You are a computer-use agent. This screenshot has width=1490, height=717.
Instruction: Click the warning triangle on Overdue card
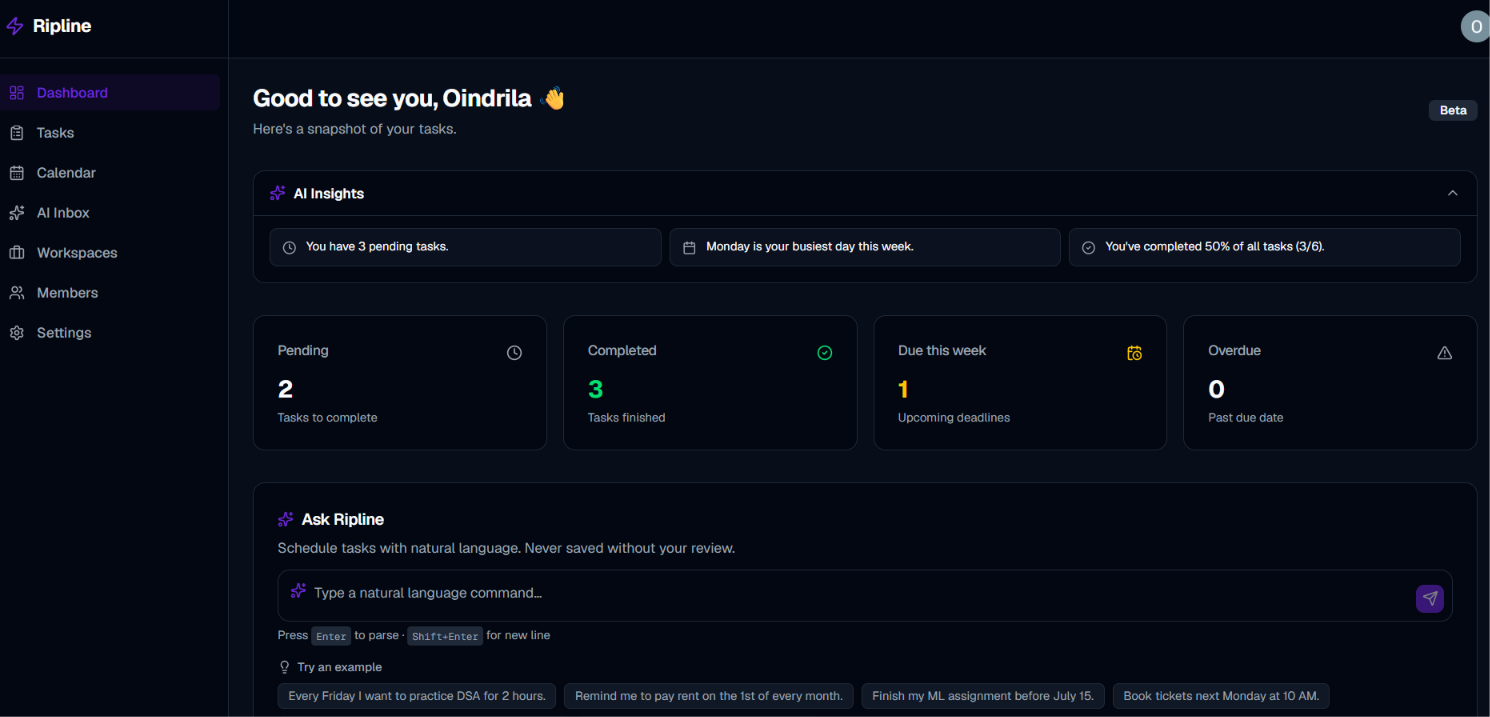point(1444,352)
